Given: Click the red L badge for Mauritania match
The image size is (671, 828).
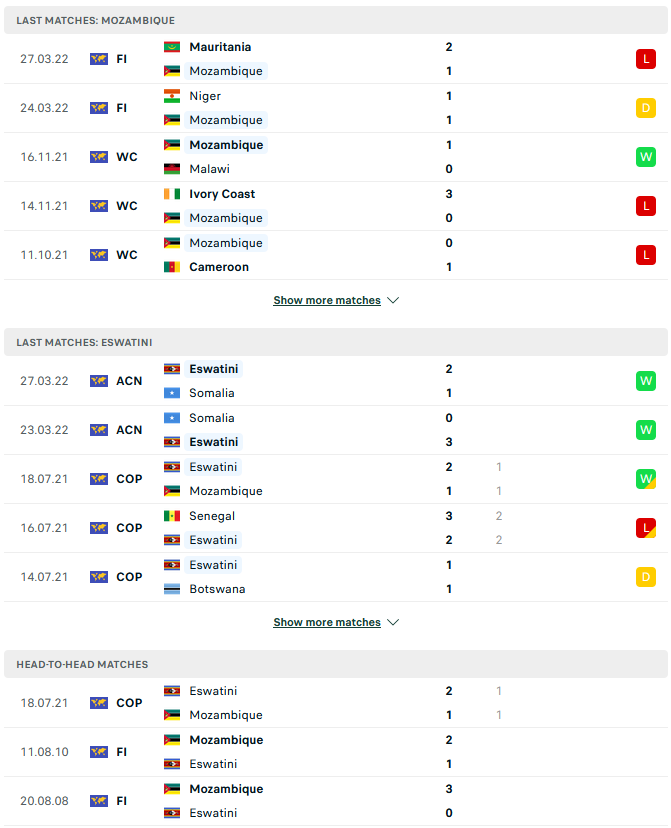Looking at the screenshot, I should (644, 59).
